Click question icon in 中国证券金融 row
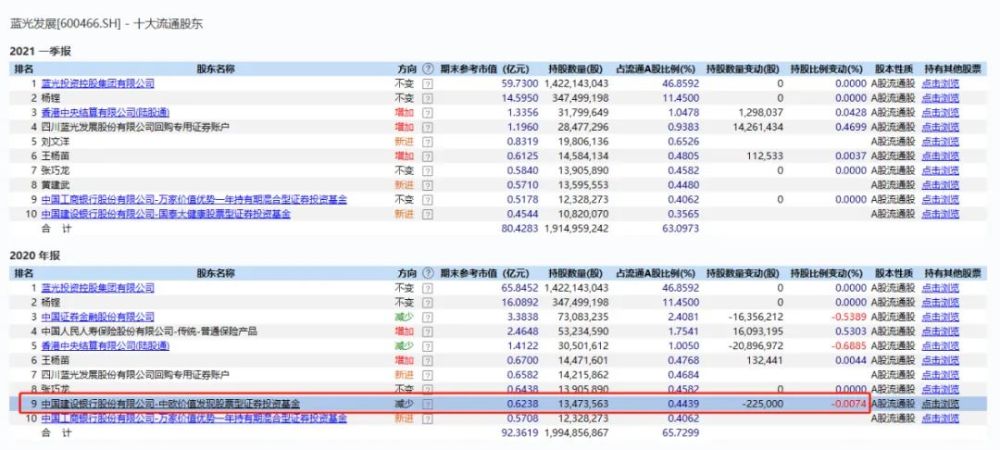The width and height of the screenshot is (1000, 450). 427,317
